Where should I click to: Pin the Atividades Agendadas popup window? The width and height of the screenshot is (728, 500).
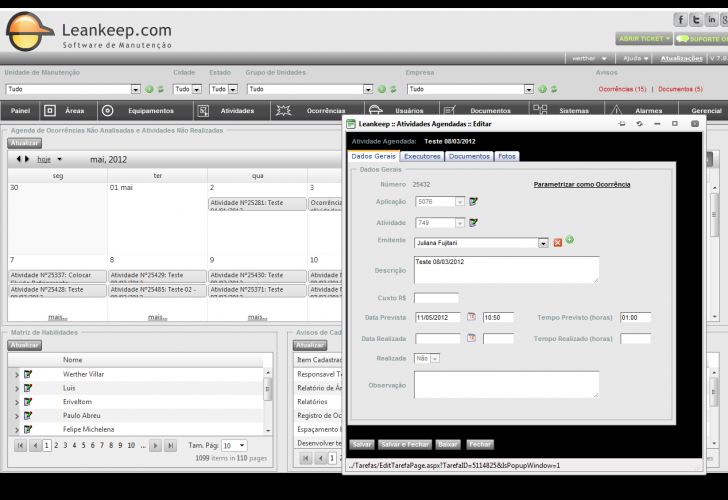[622, 123]
